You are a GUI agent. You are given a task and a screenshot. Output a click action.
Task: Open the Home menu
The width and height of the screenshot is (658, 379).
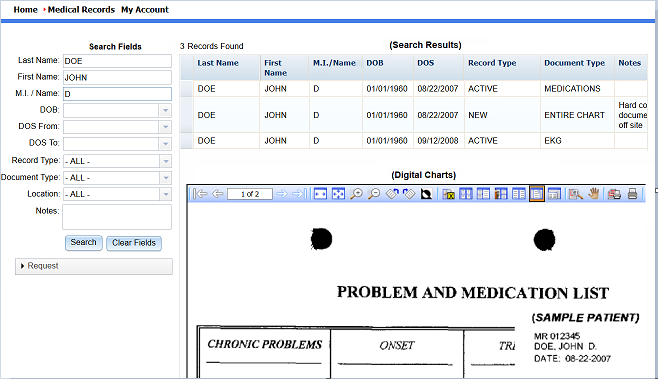[x=25, y=10]
